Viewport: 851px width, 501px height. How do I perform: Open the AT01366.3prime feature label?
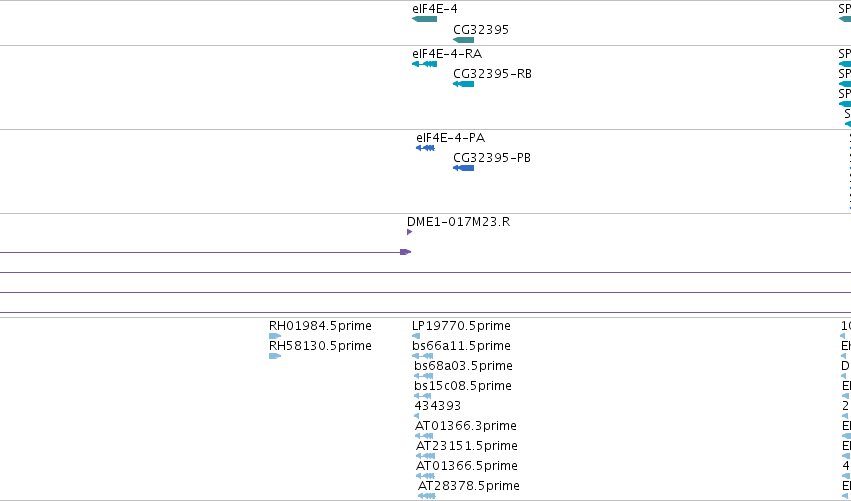pos(466,426)
